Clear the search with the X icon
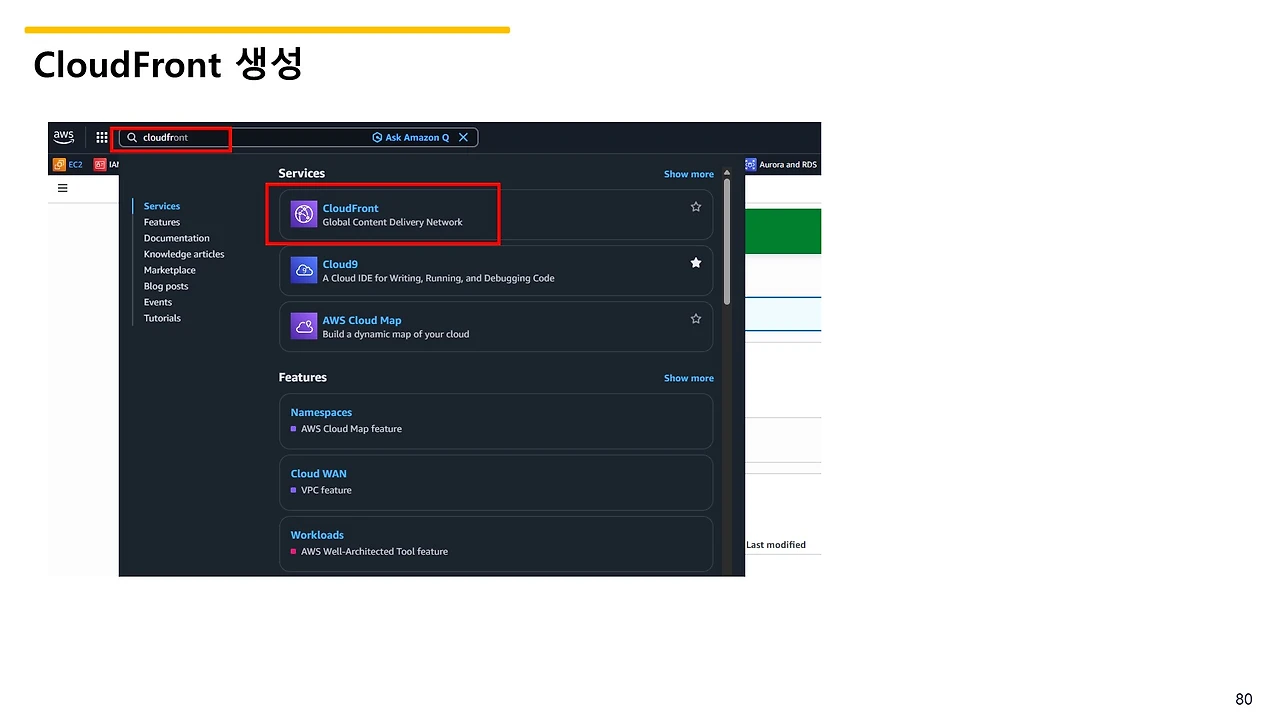This screenshot has width=1280, height=720. click(x=463, y=137)
